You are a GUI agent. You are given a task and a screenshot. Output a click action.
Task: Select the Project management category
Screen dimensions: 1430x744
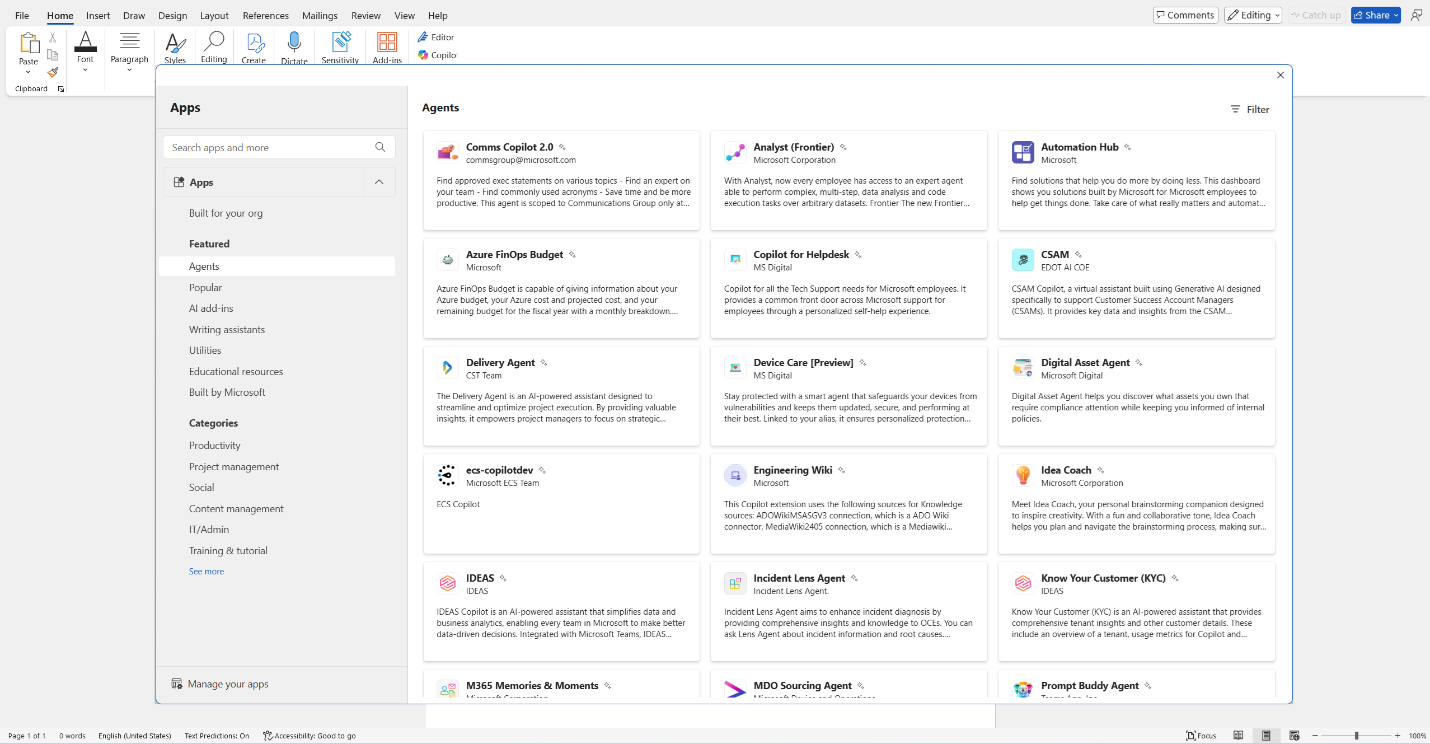234,466
